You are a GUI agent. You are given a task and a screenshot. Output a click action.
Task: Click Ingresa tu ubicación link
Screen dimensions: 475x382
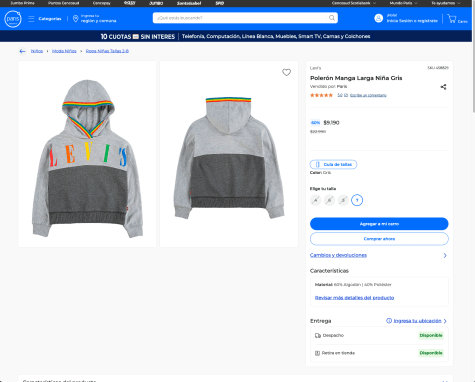(x=417, y=321)
